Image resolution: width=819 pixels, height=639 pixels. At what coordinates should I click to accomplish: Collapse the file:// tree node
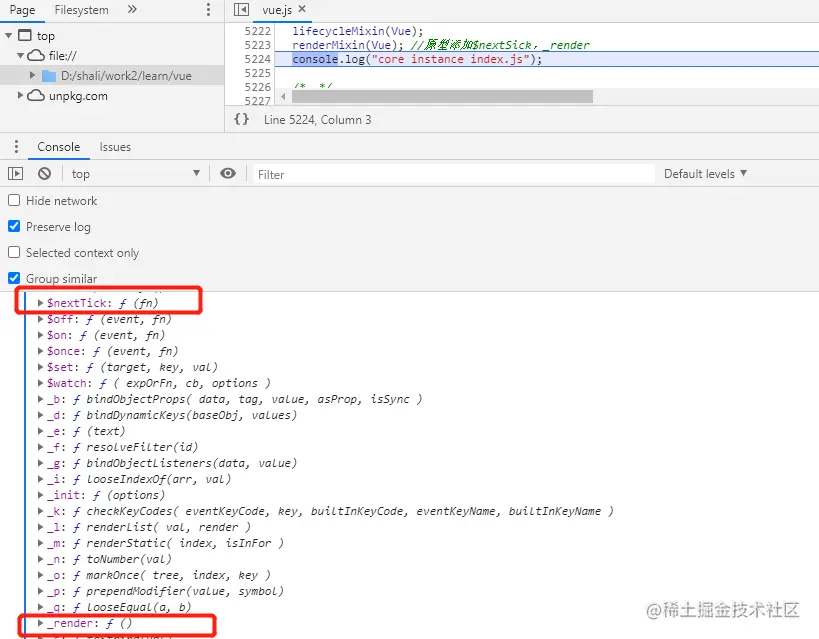tap(20, 55)
